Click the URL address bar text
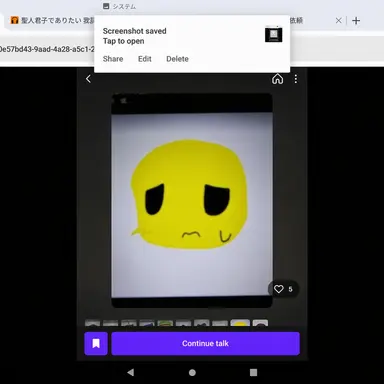Viewport: 384px width, 384px height. click(x=47, y=49)
